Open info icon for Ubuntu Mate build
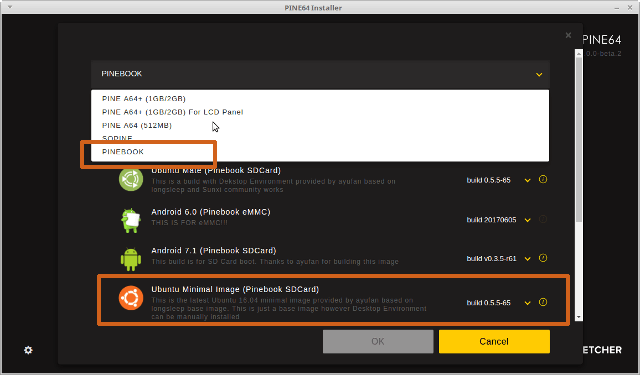 (x=542, y=179)
